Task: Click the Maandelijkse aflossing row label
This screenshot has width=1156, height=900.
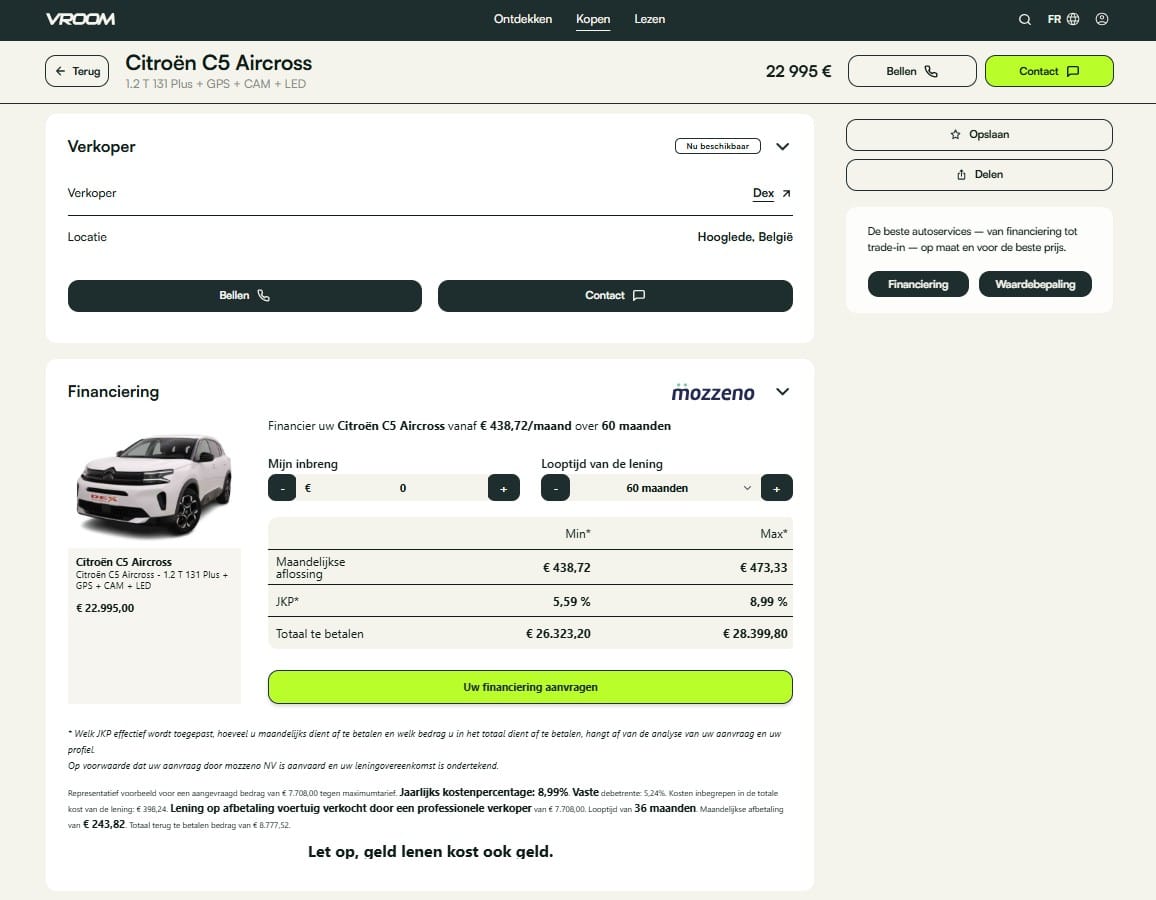Action: pyautogui.click(x=310, y=568)
